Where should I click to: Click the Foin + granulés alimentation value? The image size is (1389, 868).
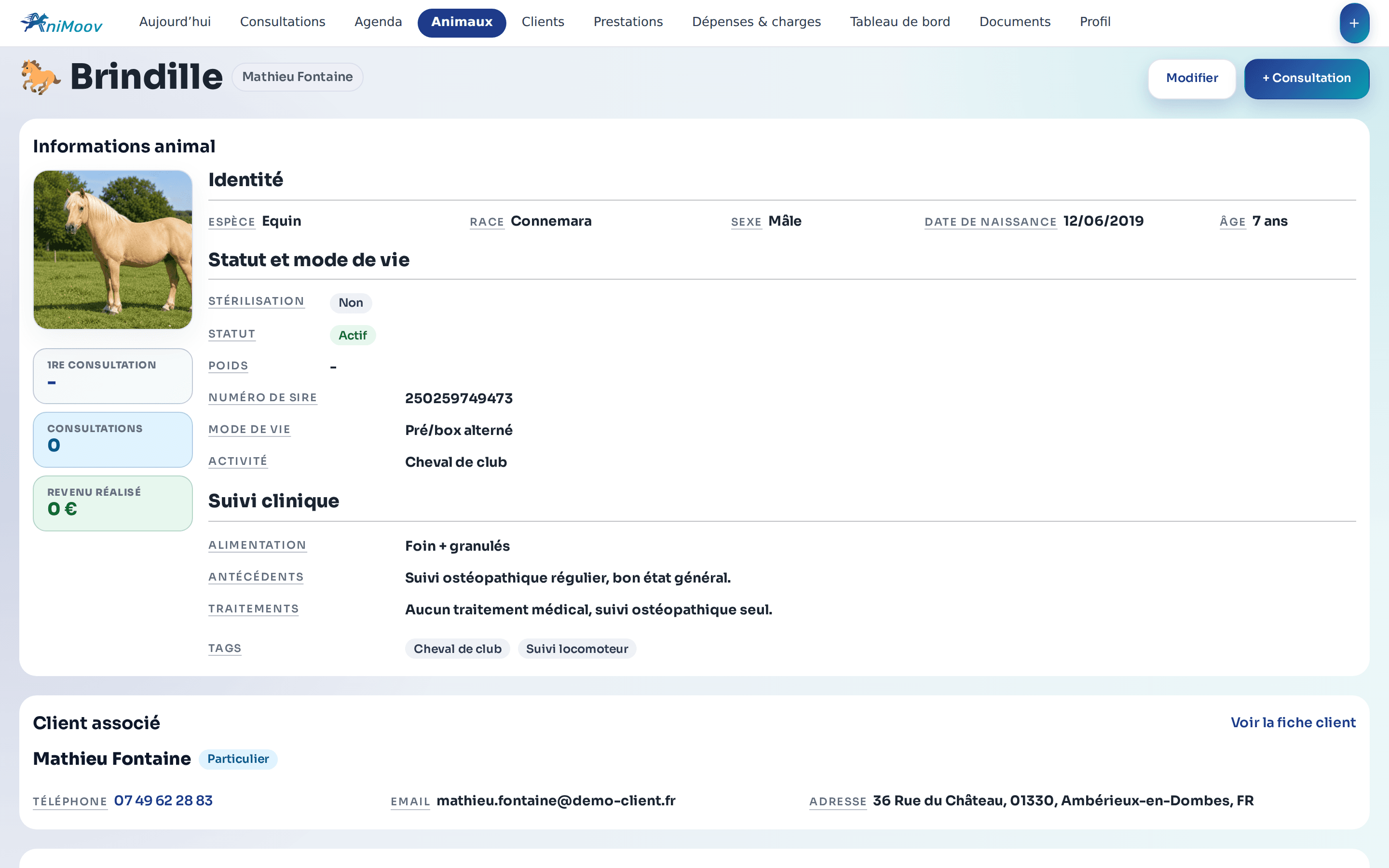[457, 546]
